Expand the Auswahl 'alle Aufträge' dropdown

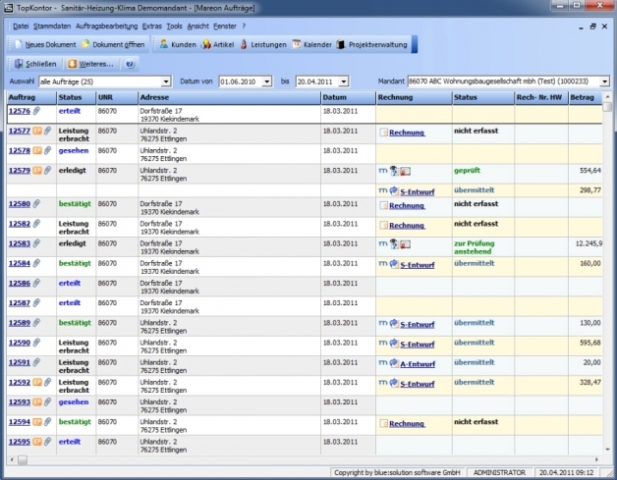tap(168, 80)
